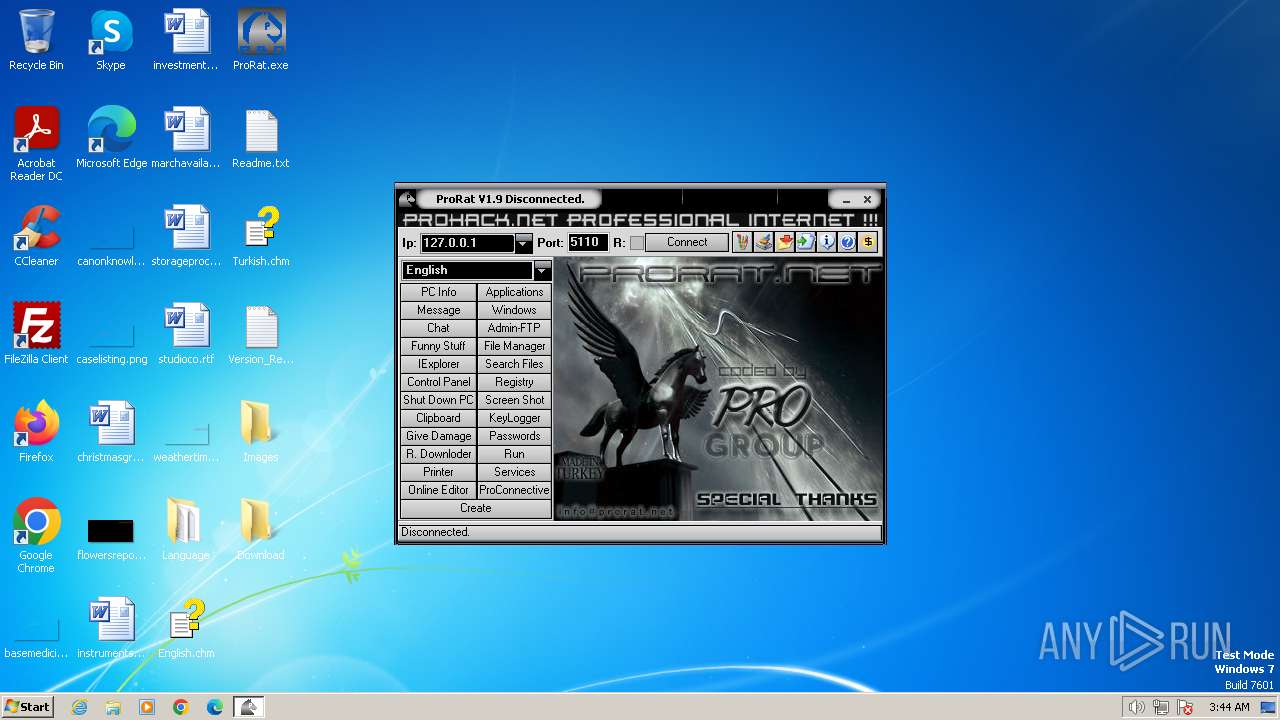Select the English.chm help file icon
The width and height of the screenshot is (1280, 720).
pyautogui.click(x=186, y=629)
